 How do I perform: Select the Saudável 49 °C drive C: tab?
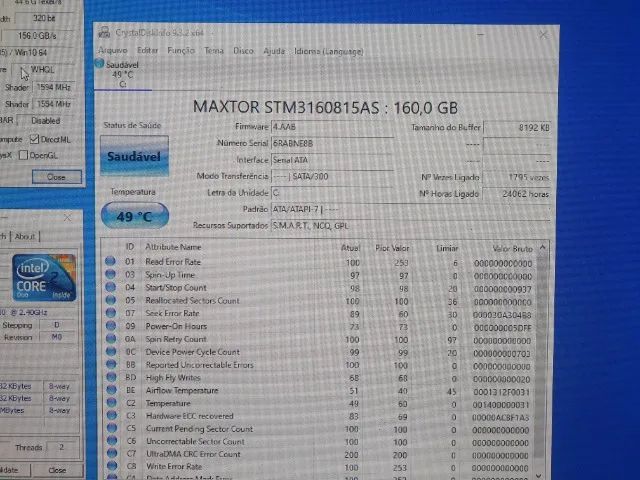pyautogui.click(x=122, y=74)
